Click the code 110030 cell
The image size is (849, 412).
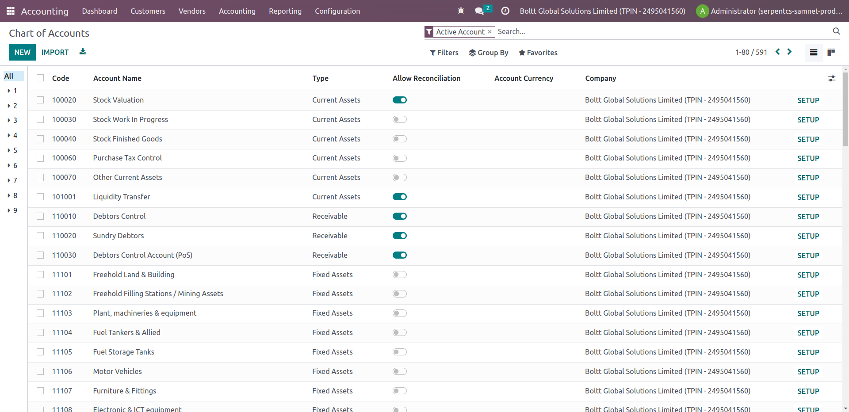[64, 255]
